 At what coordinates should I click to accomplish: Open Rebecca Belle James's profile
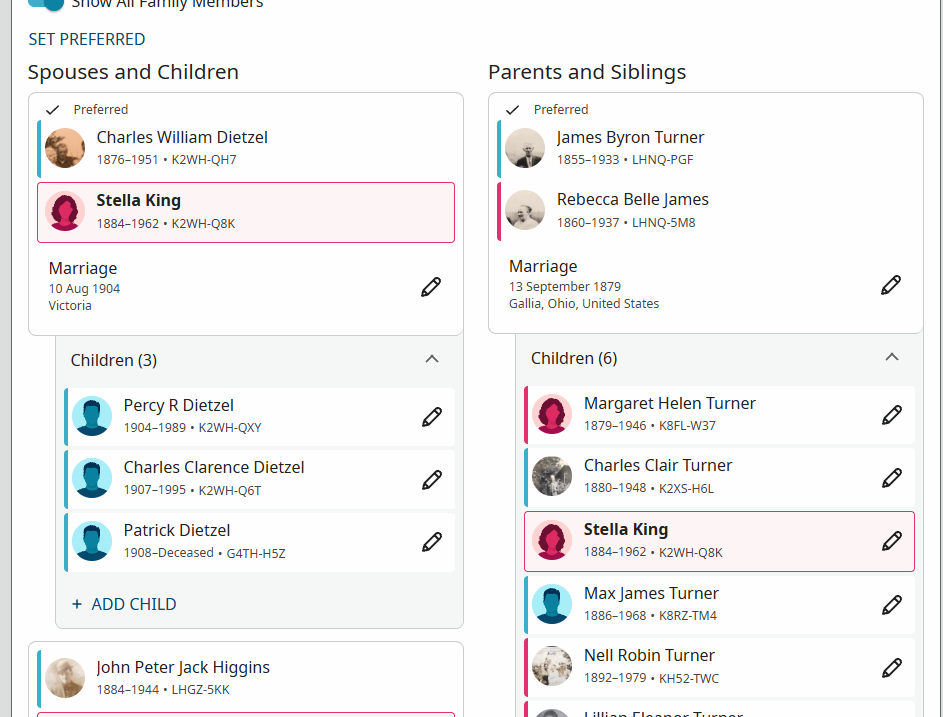tap(633, 199)
